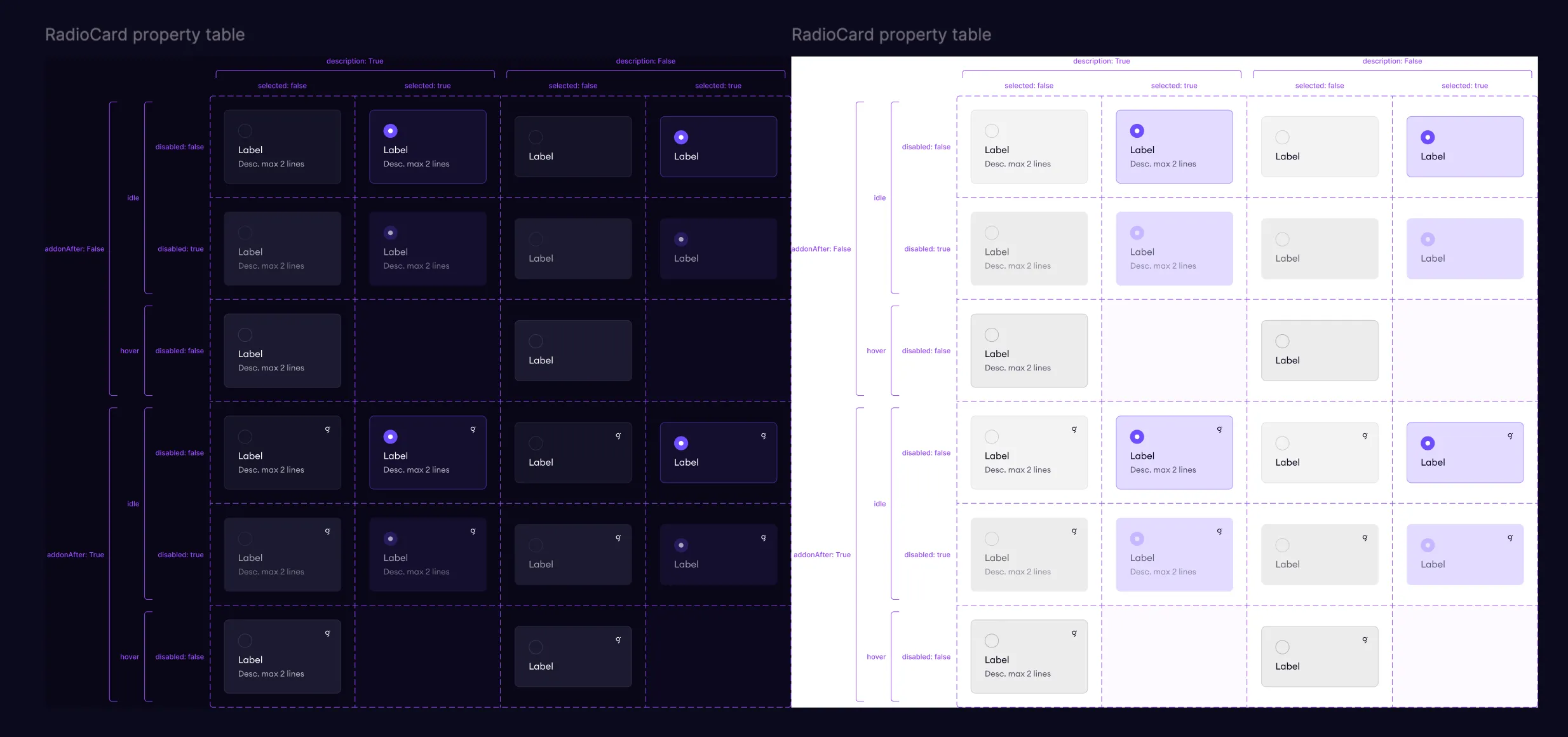Select the radio button in light idle unselected card
The image size is (1568, 737).
click(x=991, y=132)
